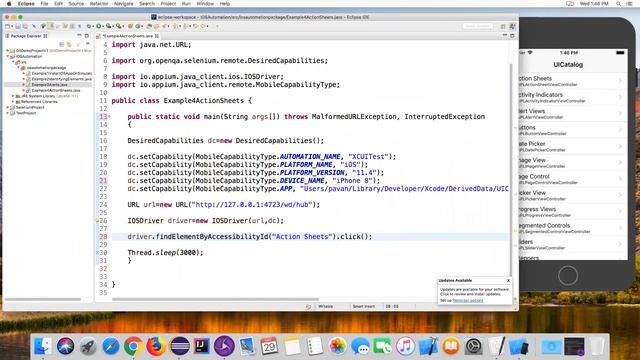Toggle fold marker on line 13 main method
Screen dimensions: 640x360
tap(109, 117)
